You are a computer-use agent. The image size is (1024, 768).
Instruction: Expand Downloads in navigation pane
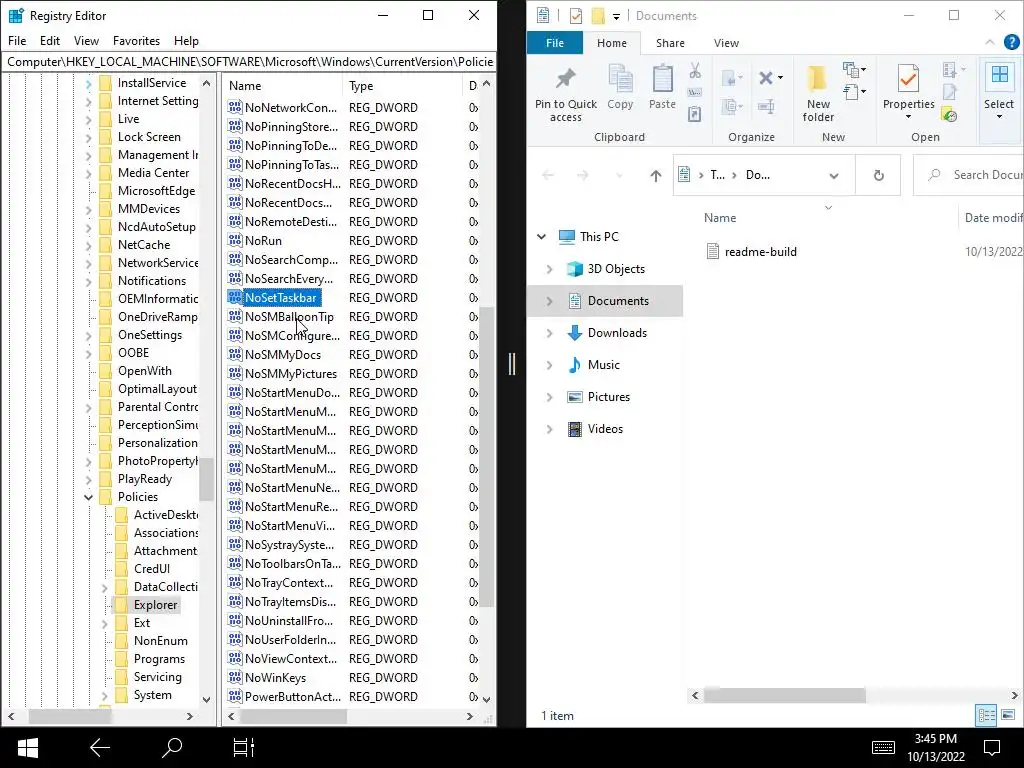549,332
